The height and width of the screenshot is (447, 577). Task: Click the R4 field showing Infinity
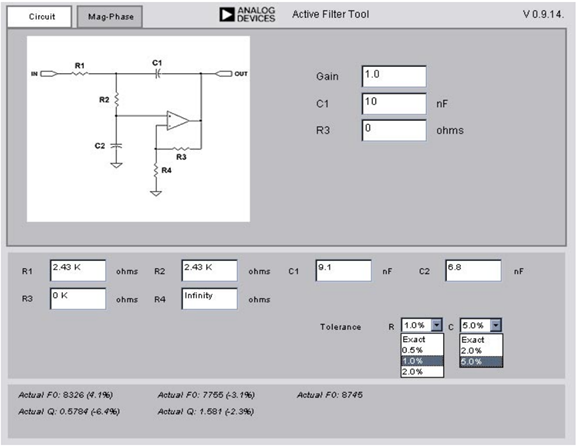coord(209,299)
